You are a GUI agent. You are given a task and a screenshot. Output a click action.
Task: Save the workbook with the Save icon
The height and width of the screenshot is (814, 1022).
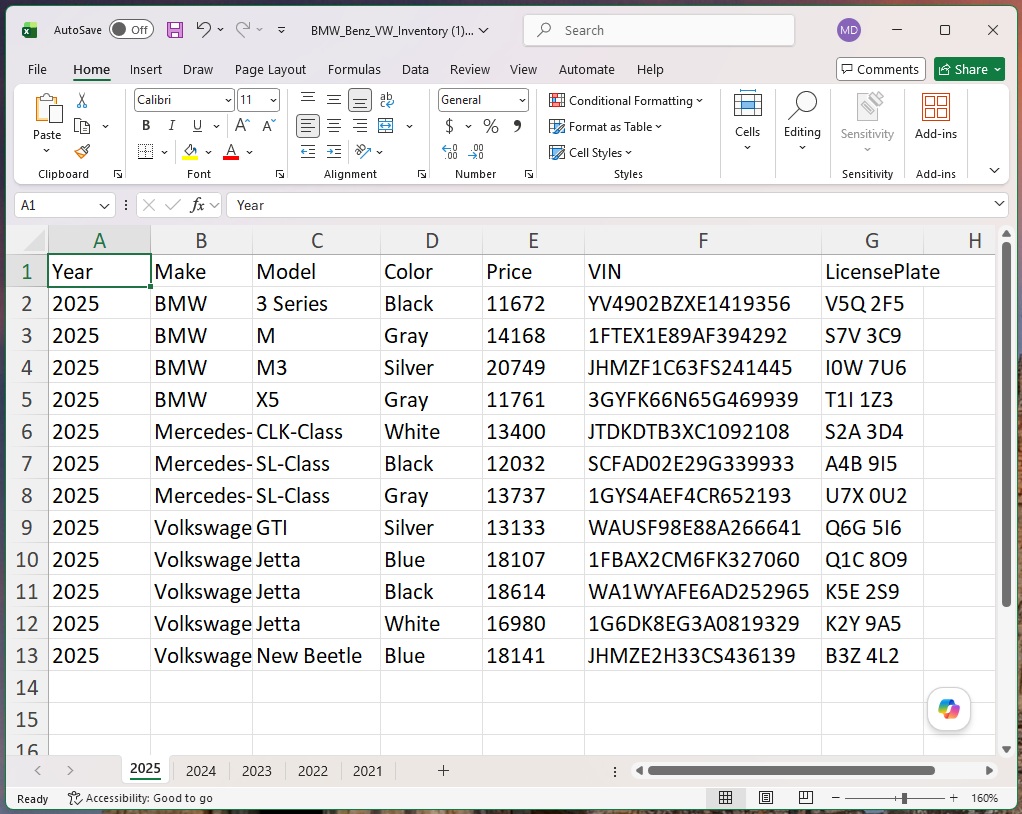click(x=175, y=30)
